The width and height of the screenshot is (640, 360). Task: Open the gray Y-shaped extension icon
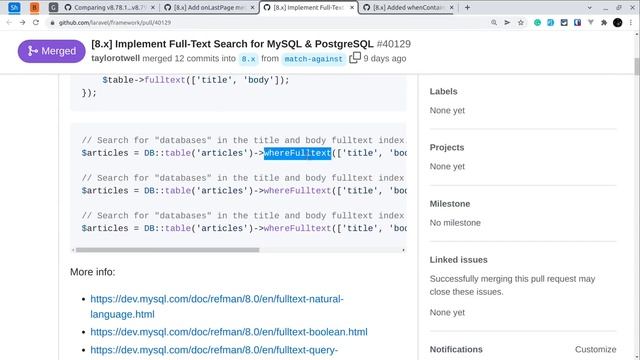pos(591,22)
